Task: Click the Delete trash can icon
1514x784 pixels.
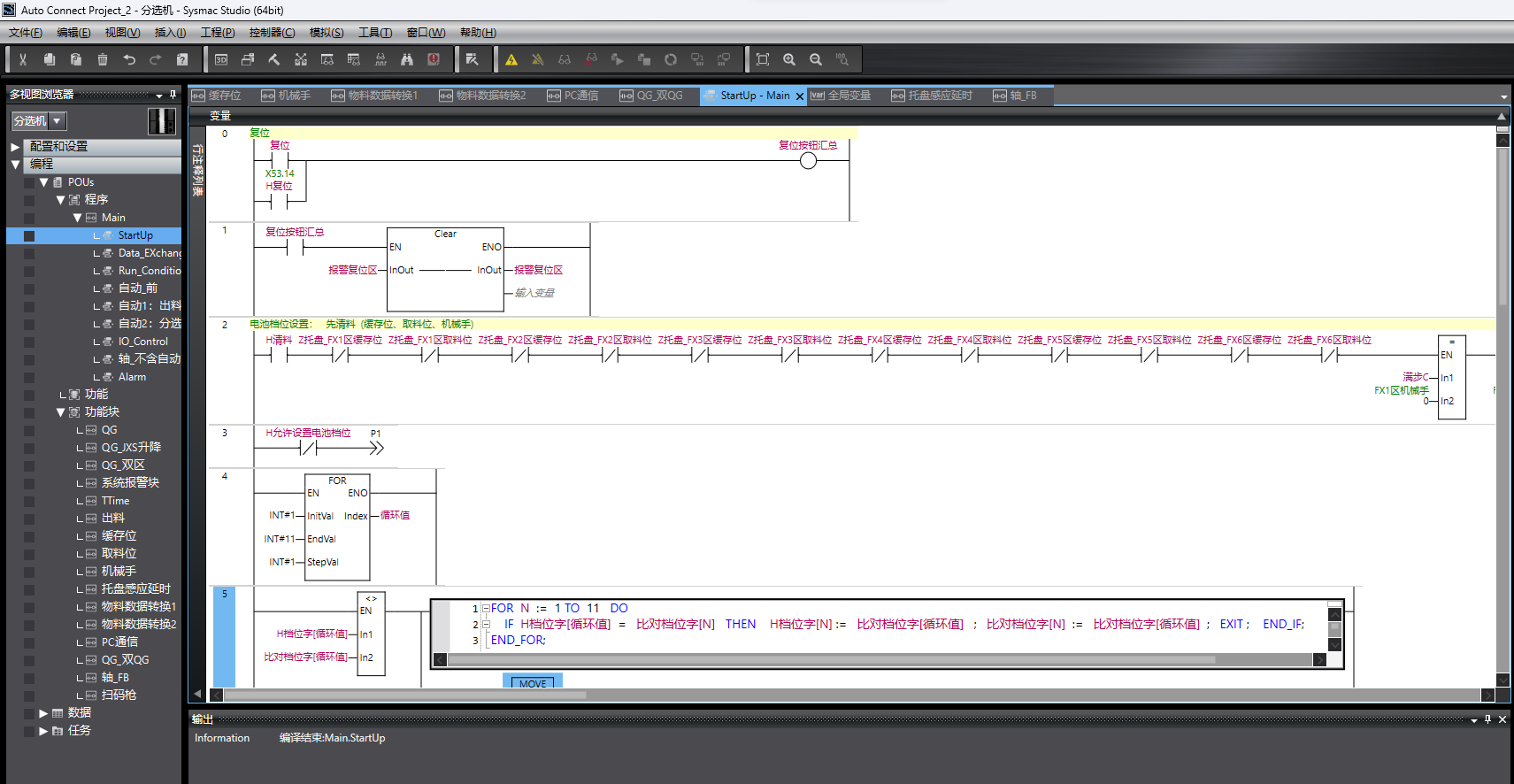Action: [103, 59]
